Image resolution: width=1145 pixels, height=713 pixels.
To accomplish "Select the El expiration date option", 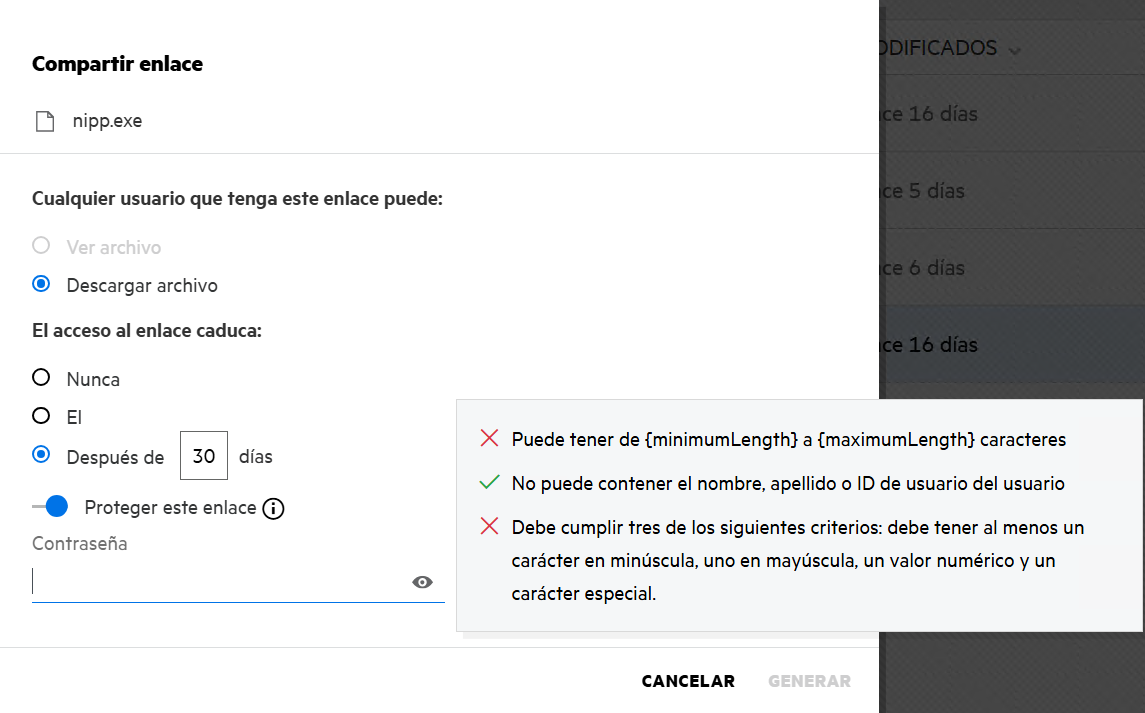I will [41, 415].
